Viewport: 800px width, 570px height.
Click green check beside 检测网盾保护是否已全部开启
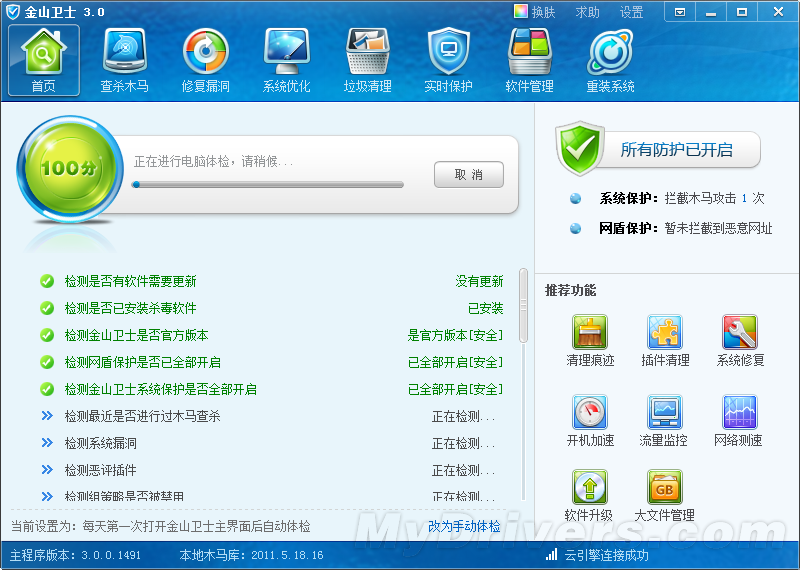pyautogui.click(x=47, y=362)
